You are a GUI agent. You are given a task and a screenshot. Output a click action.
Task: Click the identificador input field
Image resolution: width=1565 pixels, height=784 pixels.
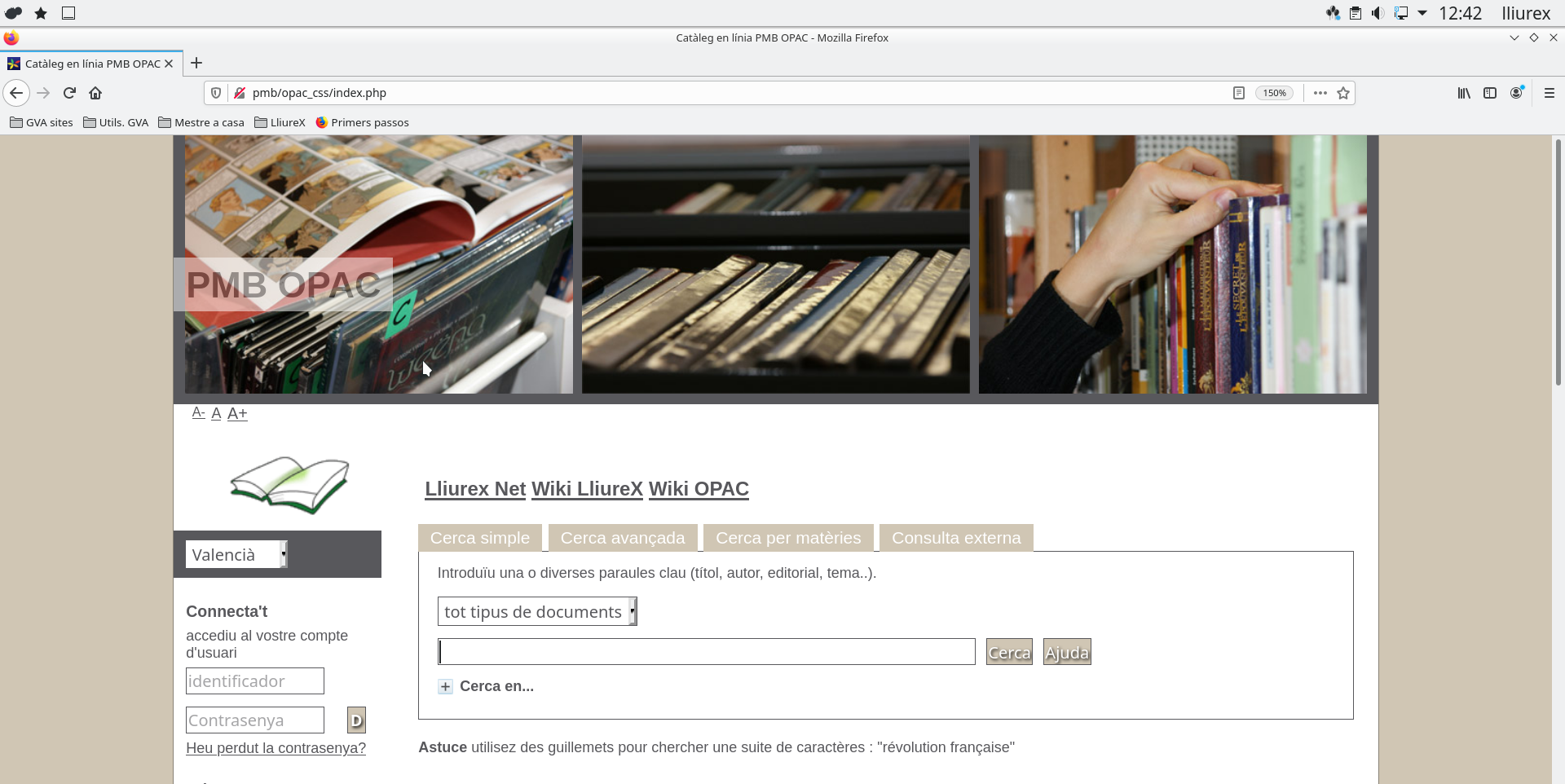(254, 681)
